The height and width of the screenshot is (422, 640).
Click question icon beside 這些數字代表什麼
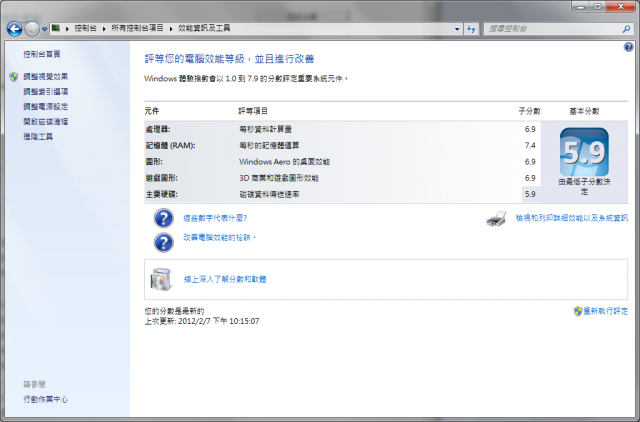[164, 218]
